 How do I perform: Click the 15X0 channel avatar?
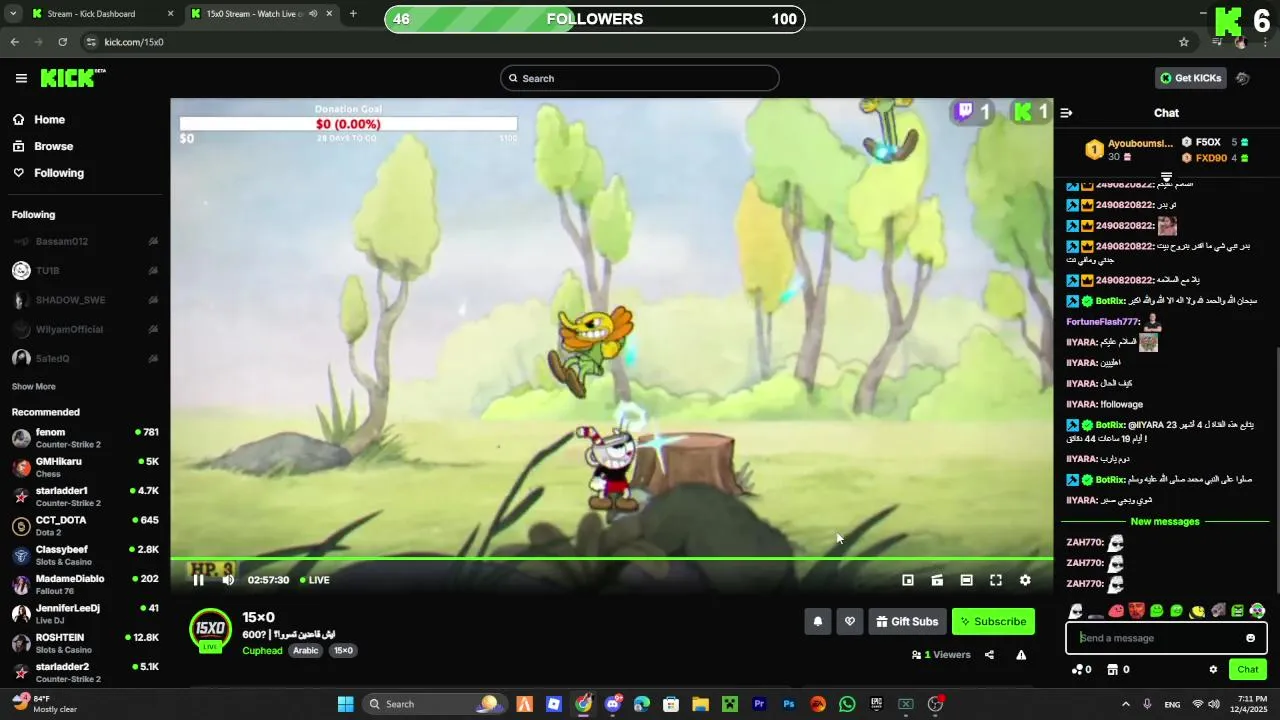210,630
